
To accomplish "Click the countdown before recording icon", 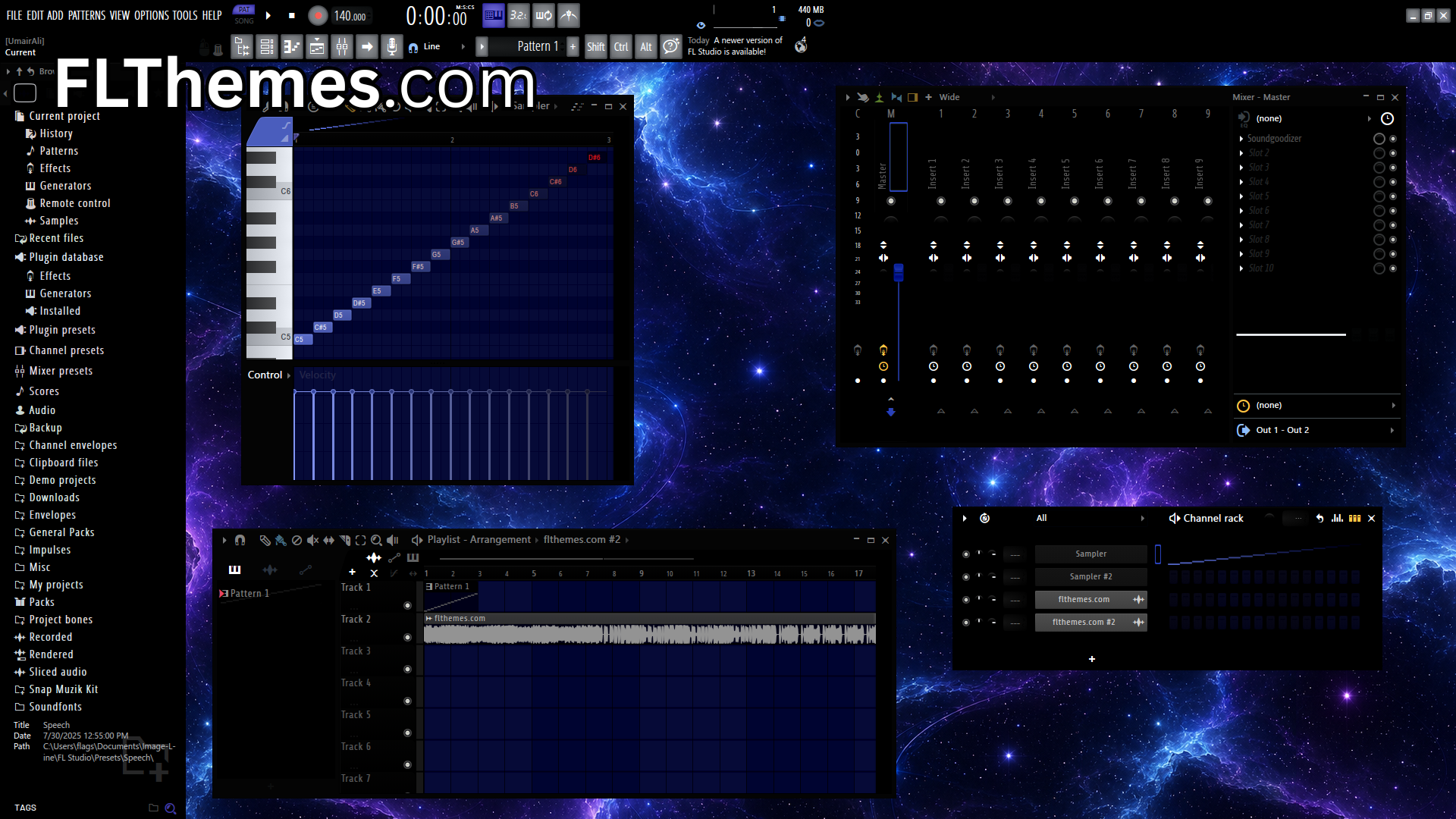I will pyautogui.click(x=519, y=15).
